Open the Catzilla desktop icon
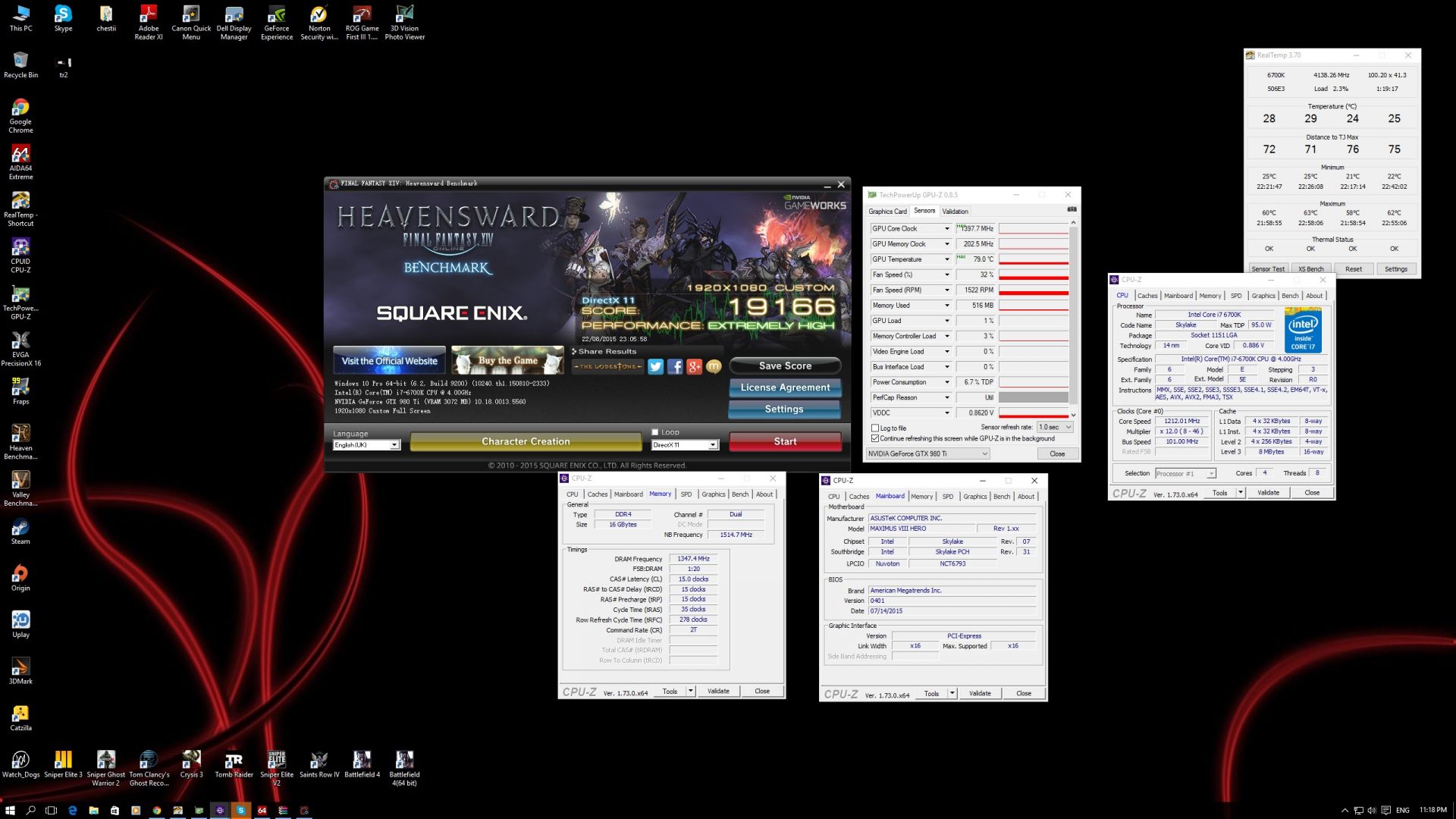 point(20,717)
